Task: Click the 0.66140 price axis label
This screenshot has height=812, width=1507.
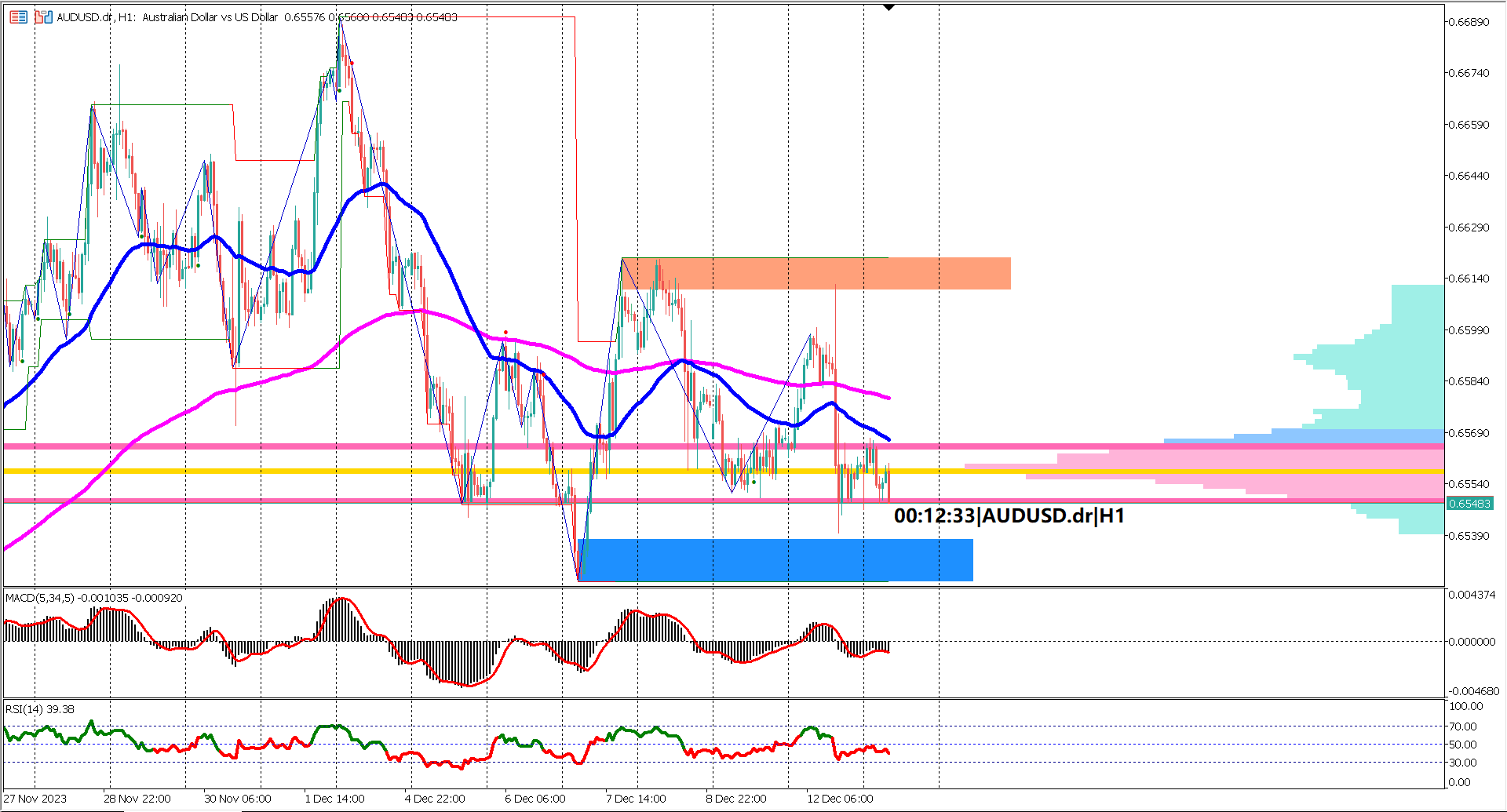Action: [1469, 279]
